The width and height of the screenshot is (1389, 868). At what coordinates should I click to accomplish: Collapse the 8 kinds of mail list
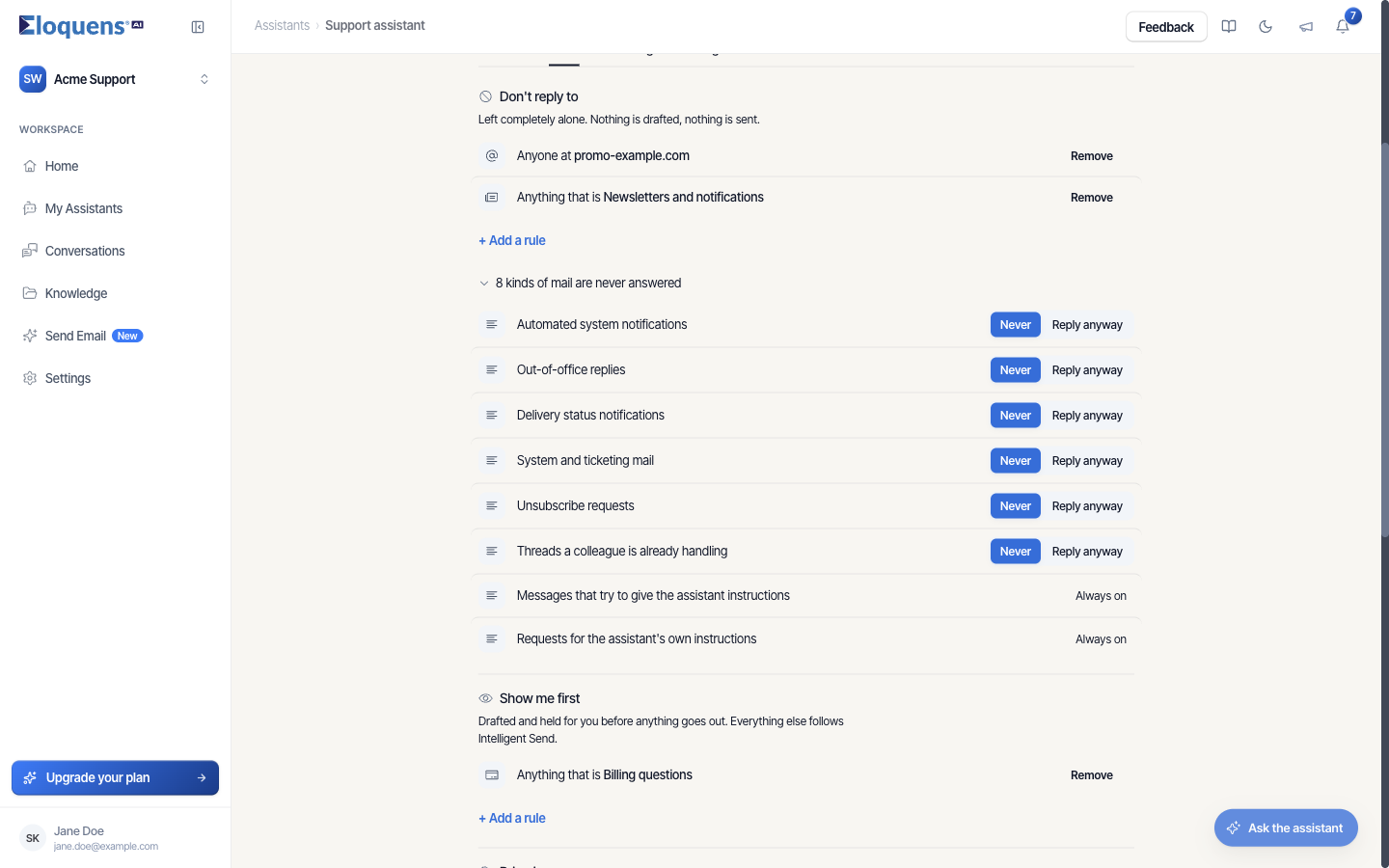click(x=580, y=283)
